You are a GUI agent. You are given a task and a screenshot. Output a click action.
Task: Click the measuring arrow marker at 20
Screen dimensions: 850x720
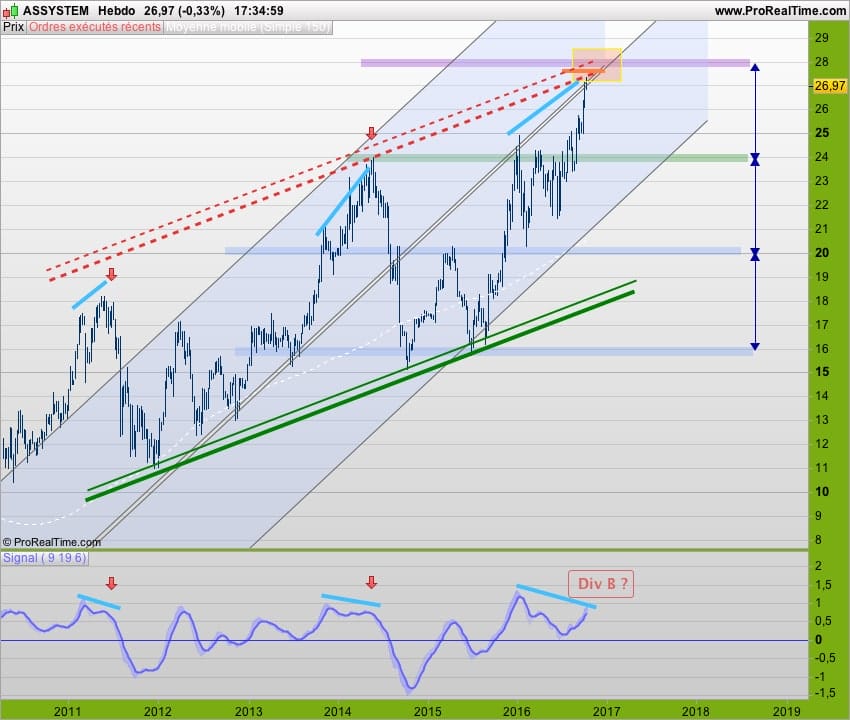point(755,254)
